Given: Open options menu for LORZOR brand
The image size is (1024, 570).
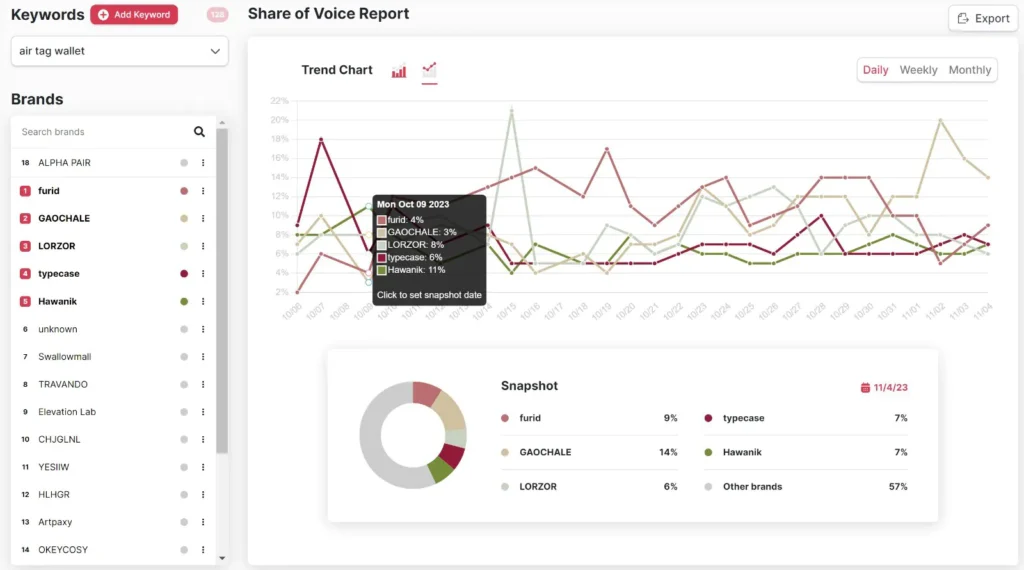Looking at the screenshot, I should point(203,246).
